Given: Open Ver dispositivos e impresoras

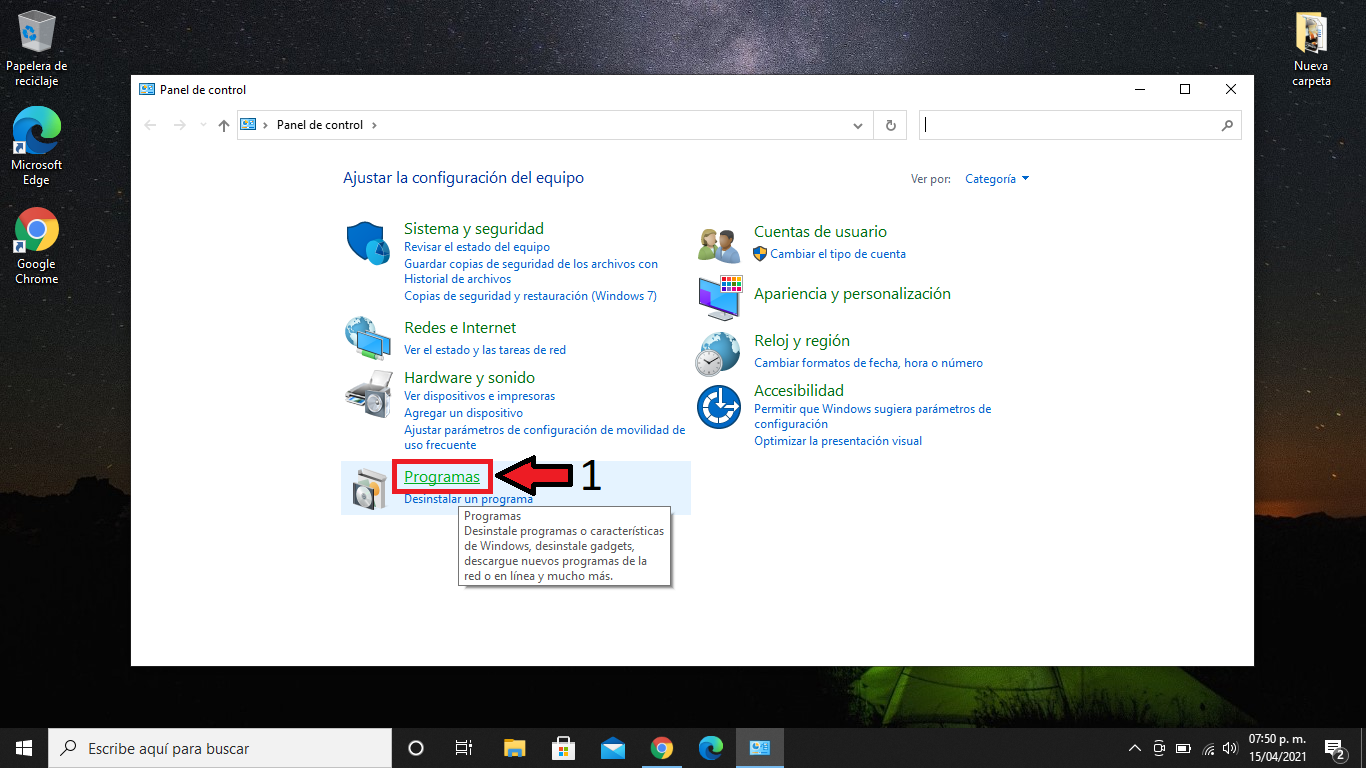Looking at the screenshot, I should [x=479, y=396].
